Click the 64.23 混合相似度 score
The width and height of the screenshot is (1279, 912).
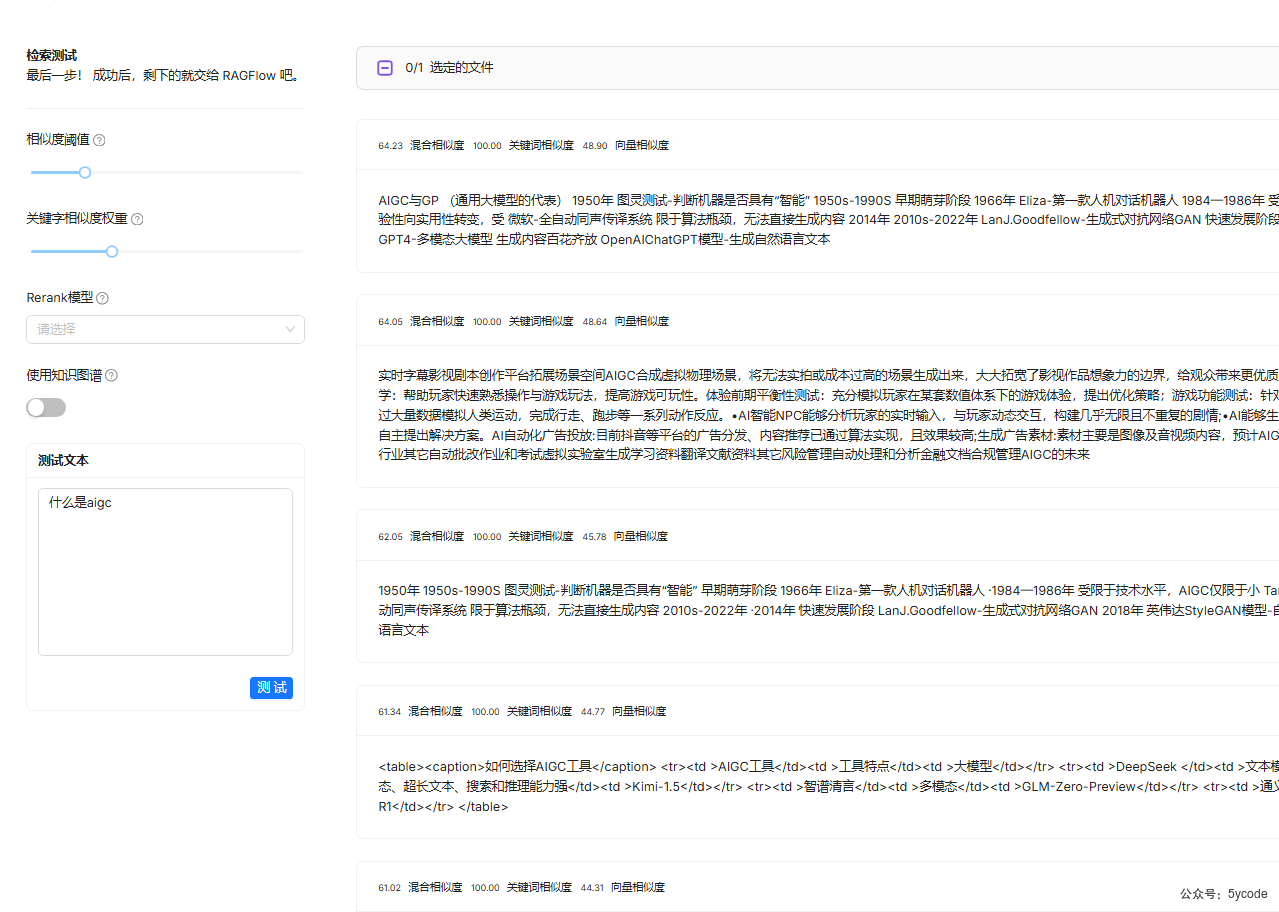[x=421, y=145]
